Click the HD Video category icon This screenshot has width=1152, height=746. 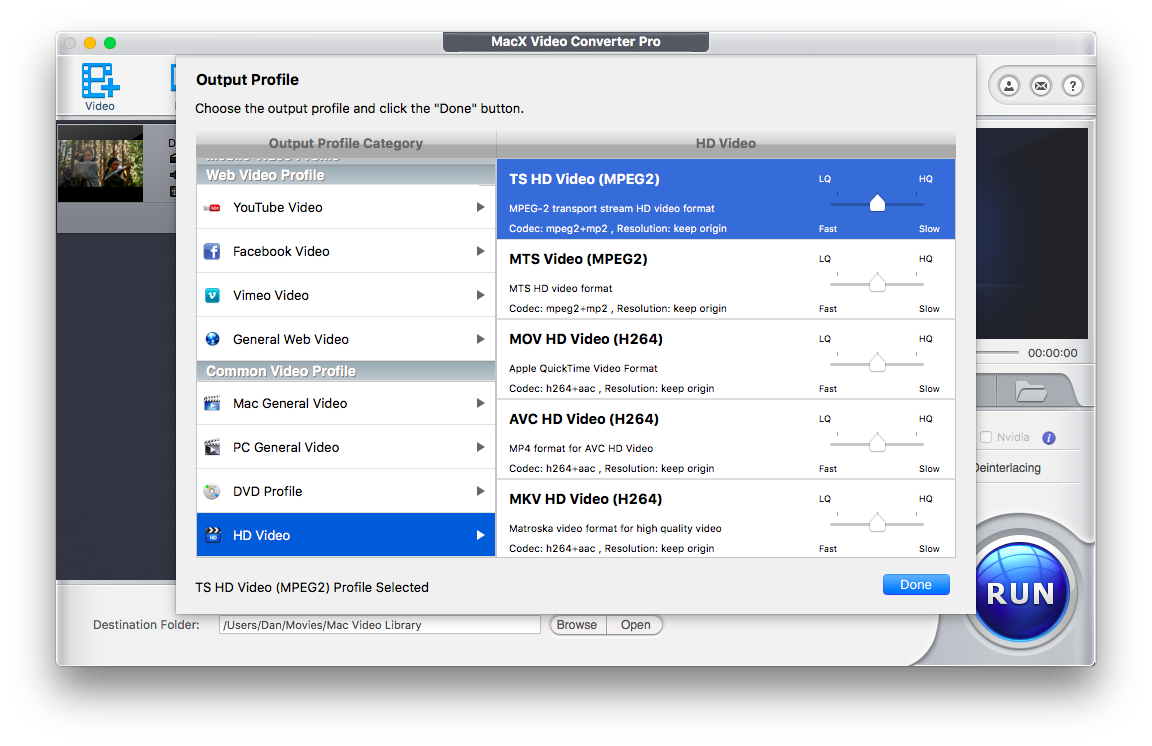[x=212, y=535]
